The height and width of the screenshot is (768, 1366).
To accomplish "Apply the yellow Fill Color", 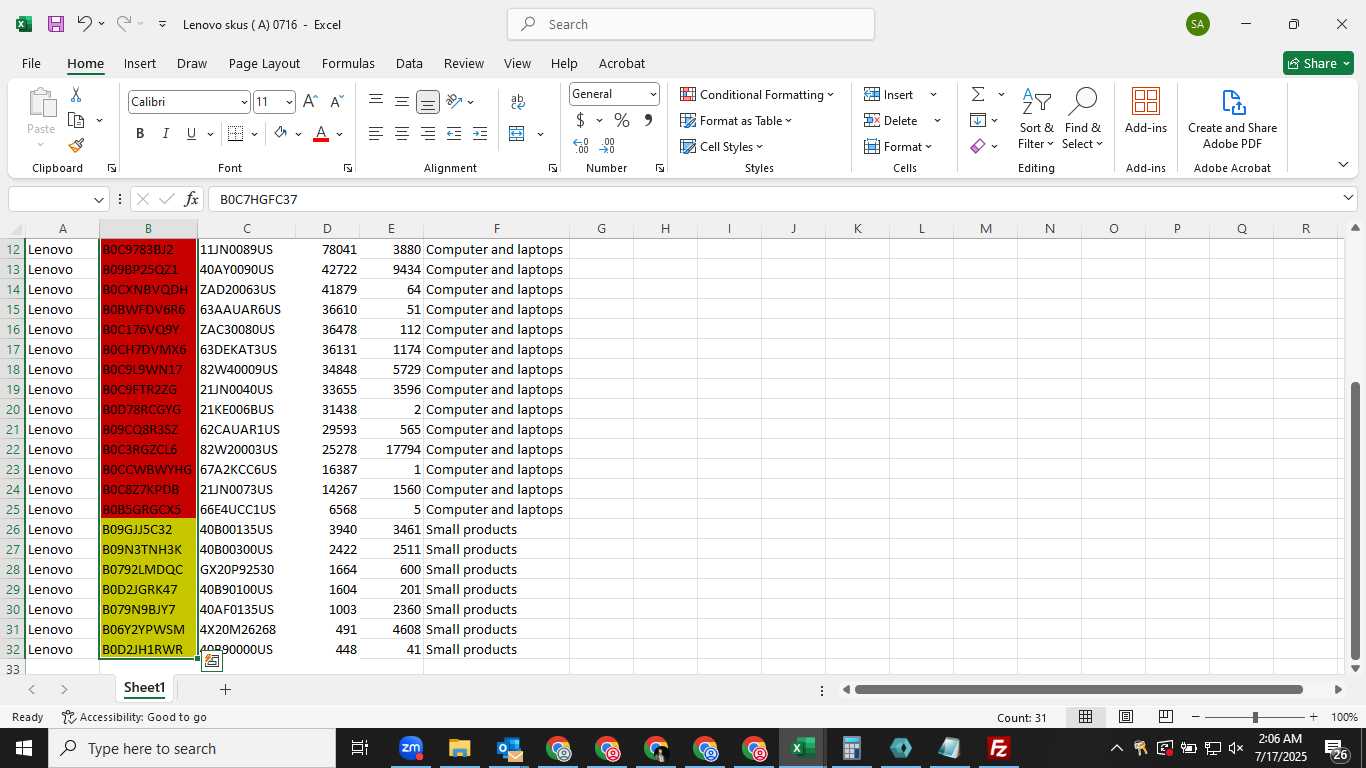I will (x=280, y=133).
